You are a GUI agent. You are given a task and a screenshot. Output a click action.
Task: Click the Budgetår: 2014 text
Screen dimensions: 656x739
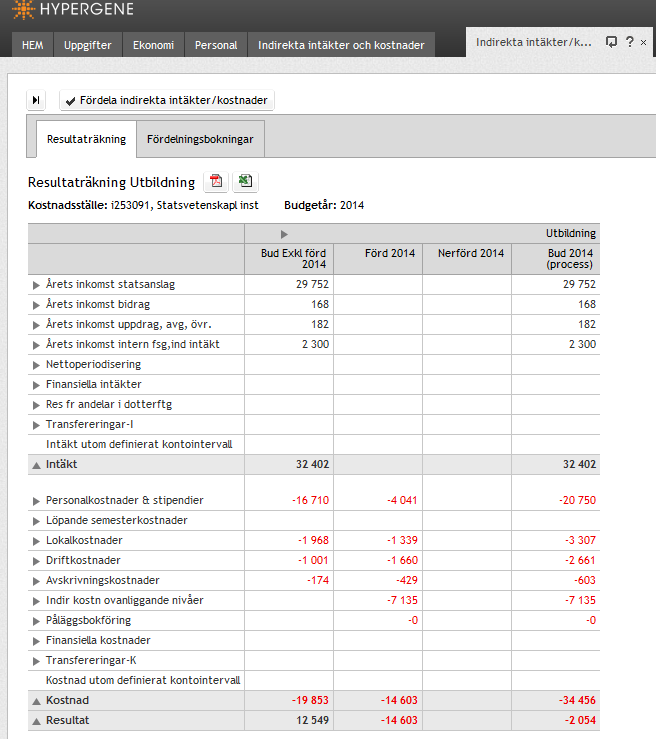[x=324, y=205]
